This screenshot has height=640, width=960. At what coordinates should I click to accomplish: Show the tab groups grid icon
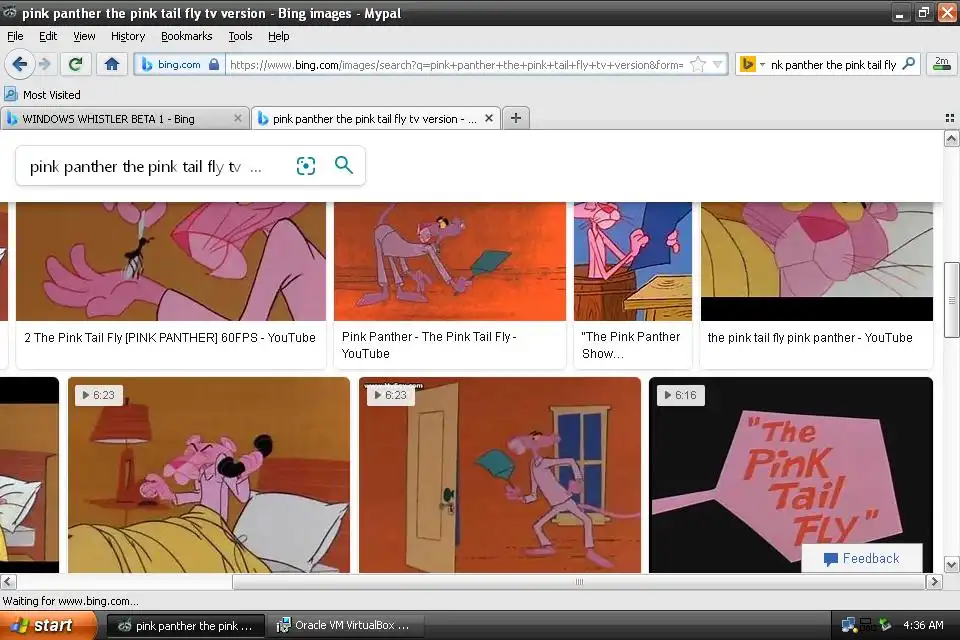[950, 118]
